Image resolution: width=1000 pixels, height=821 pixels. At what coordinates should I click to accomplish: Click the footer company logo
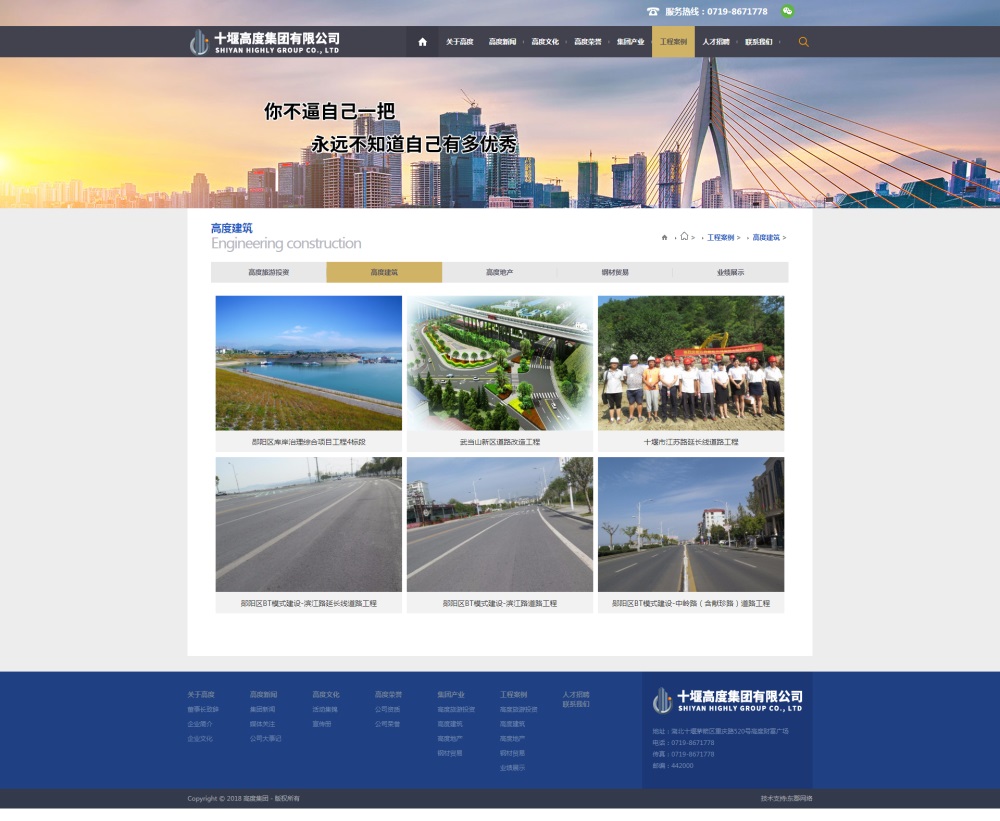pos(728,700)
